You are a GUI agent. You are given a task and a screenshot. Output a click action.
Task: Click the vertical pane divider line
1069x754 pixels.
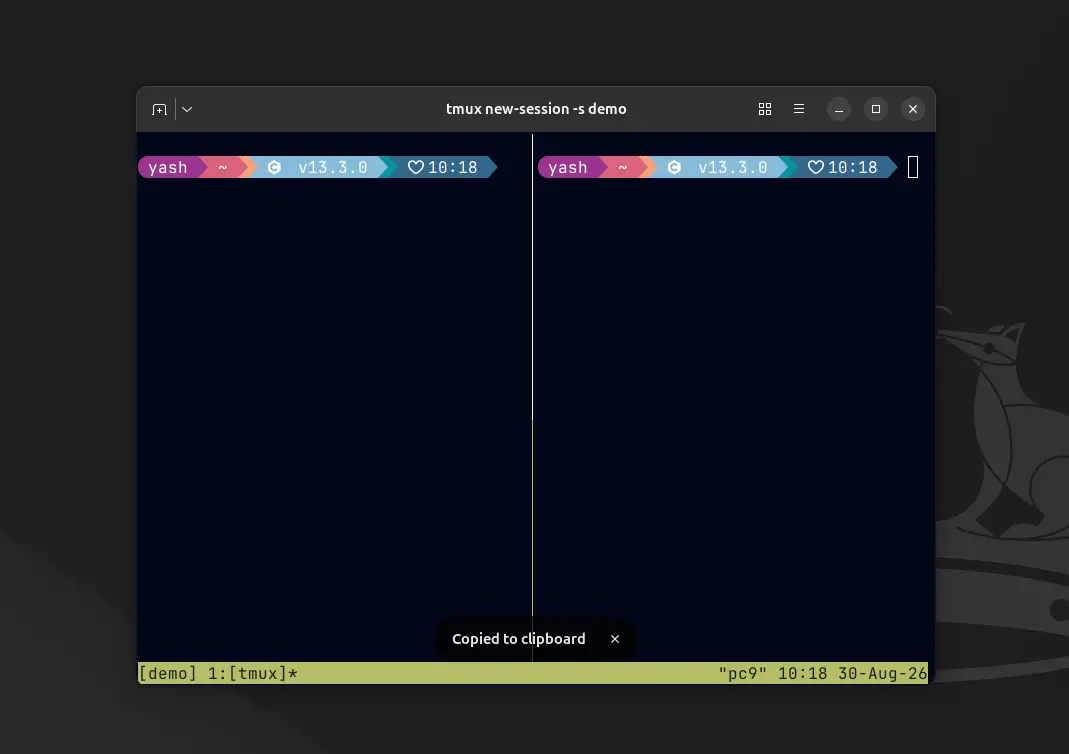click(x=532, y=375)
